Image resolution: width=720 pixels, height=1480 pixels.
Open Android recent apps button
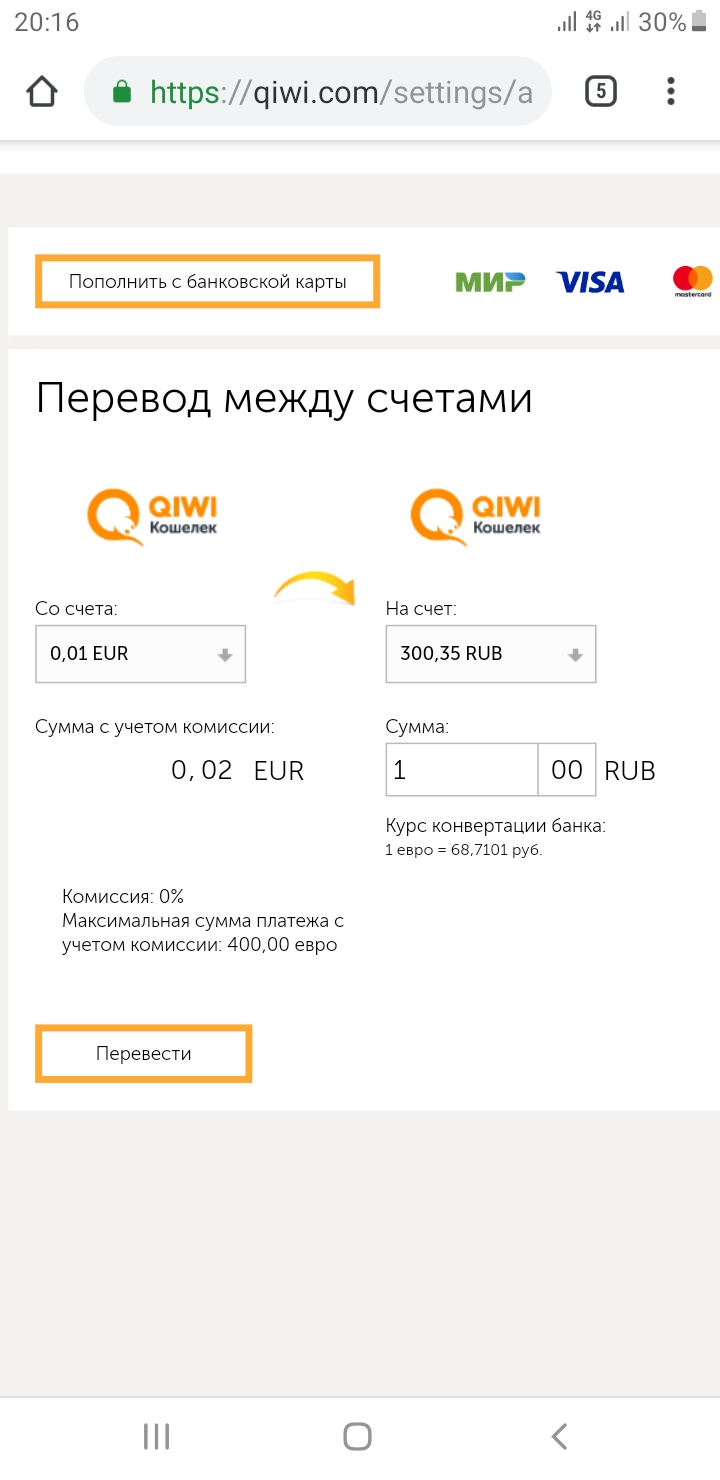pos(157,1437)
